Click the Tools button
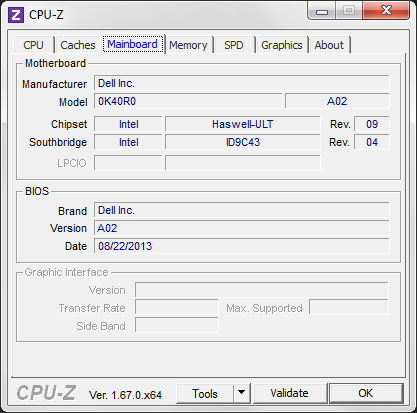This screenshot has width=417, height=413. [205, 394]
